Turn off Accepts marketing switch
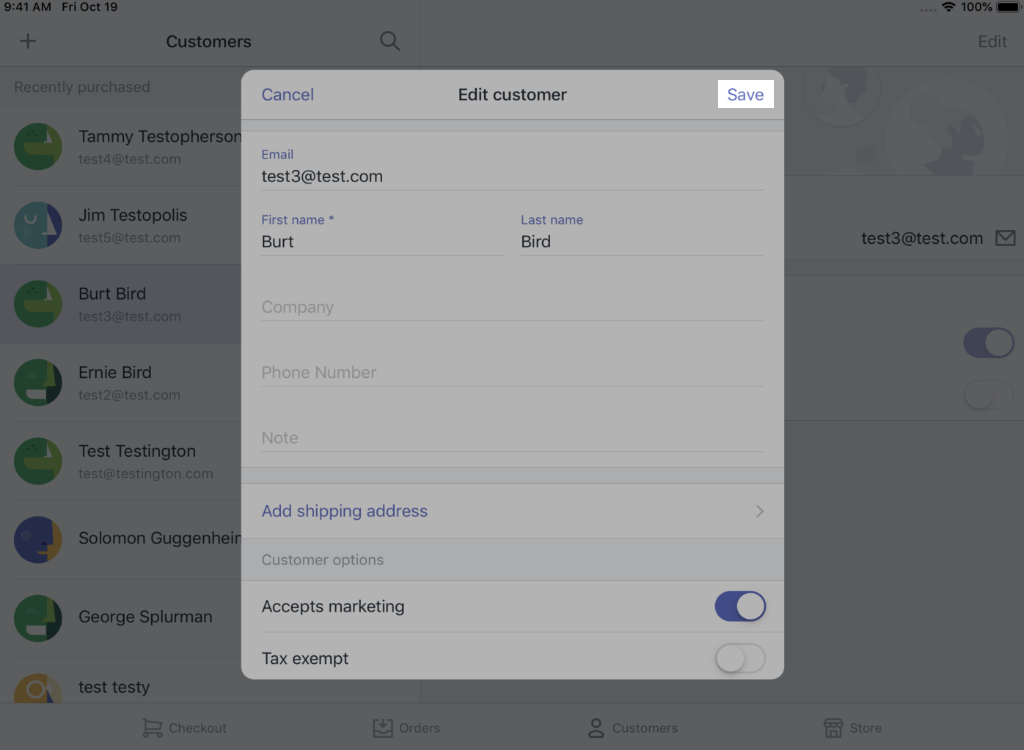 pyautogui.click(x=740, y=606)
